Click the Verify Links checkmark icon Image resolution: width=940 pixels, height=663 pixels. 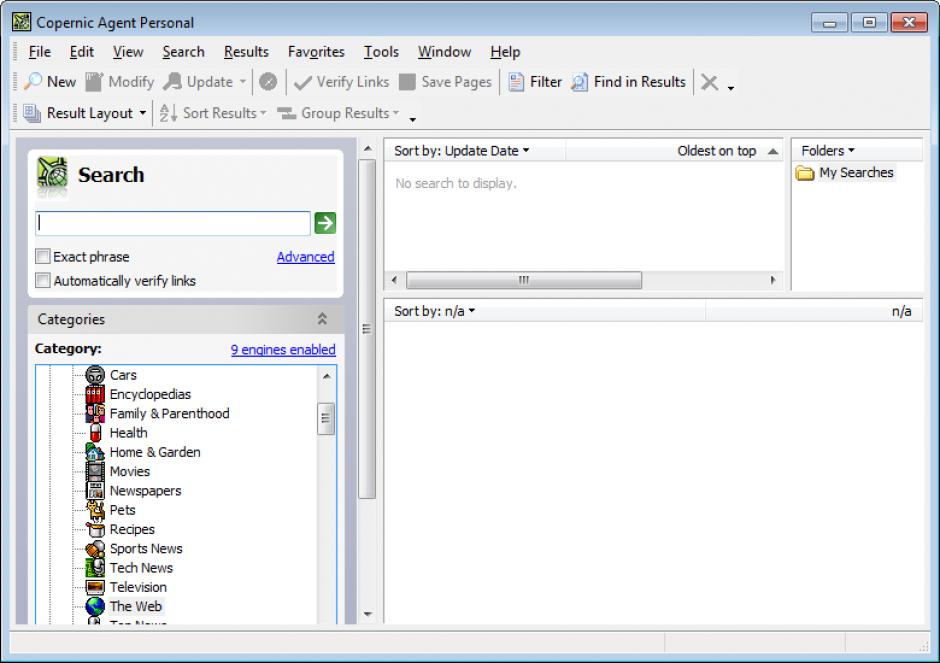[303, 82]
